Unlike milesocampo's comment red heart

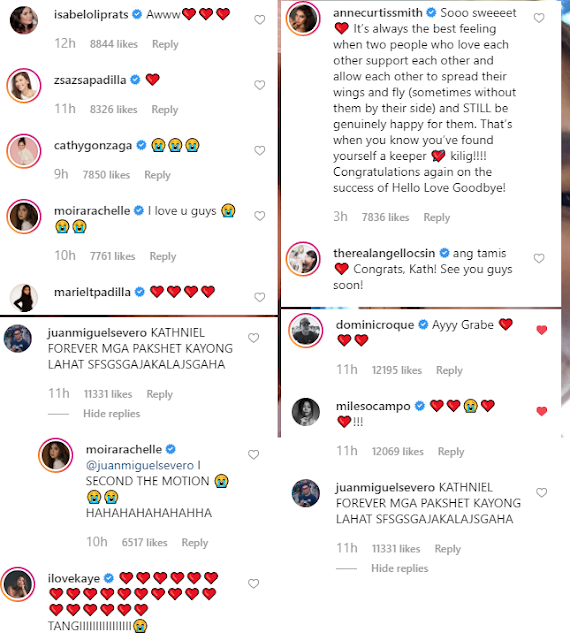point(541,411)
